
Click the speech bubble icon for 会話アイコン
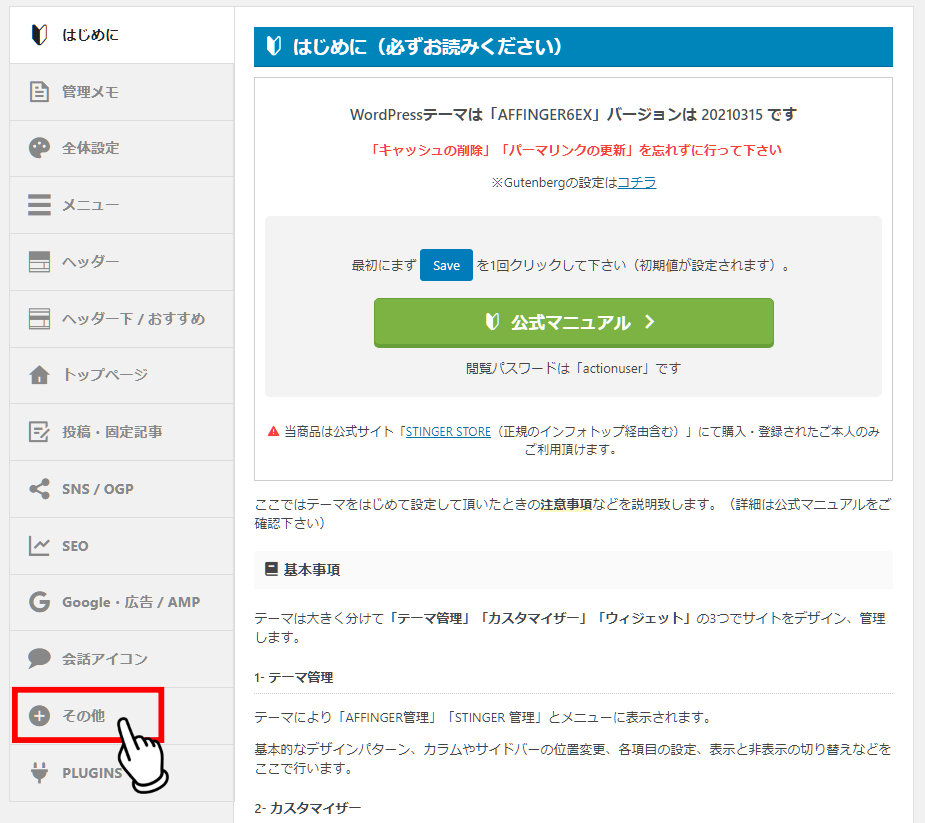39,658
